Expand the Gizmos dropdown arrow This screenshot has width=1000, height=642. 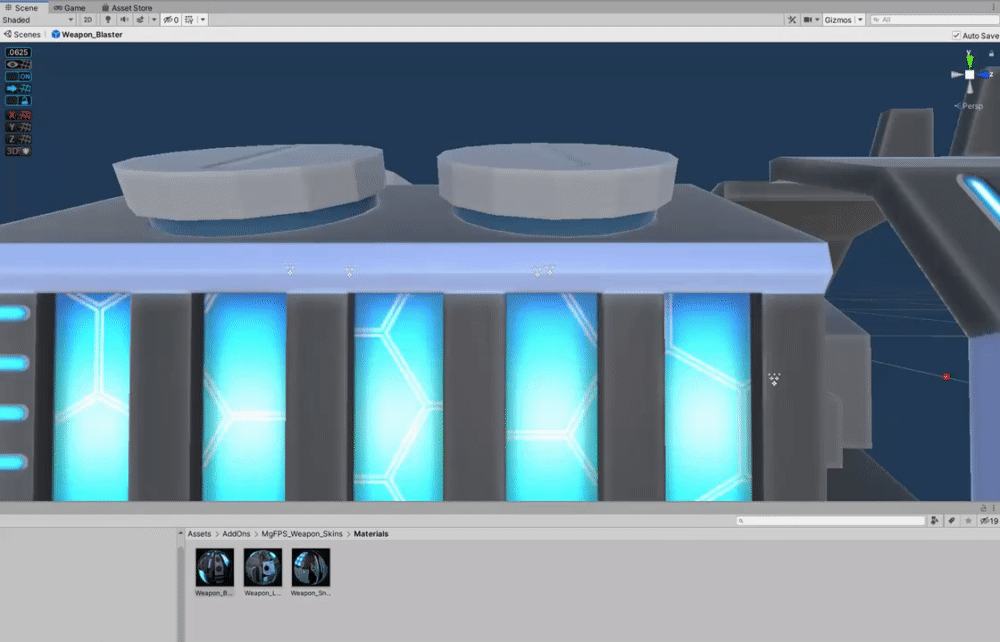pos(860,20)
